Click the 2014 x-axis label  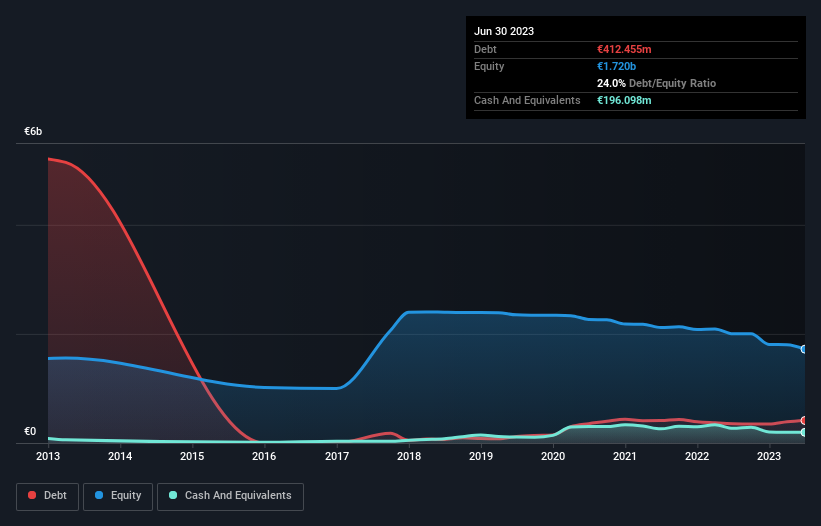[120, 456]
